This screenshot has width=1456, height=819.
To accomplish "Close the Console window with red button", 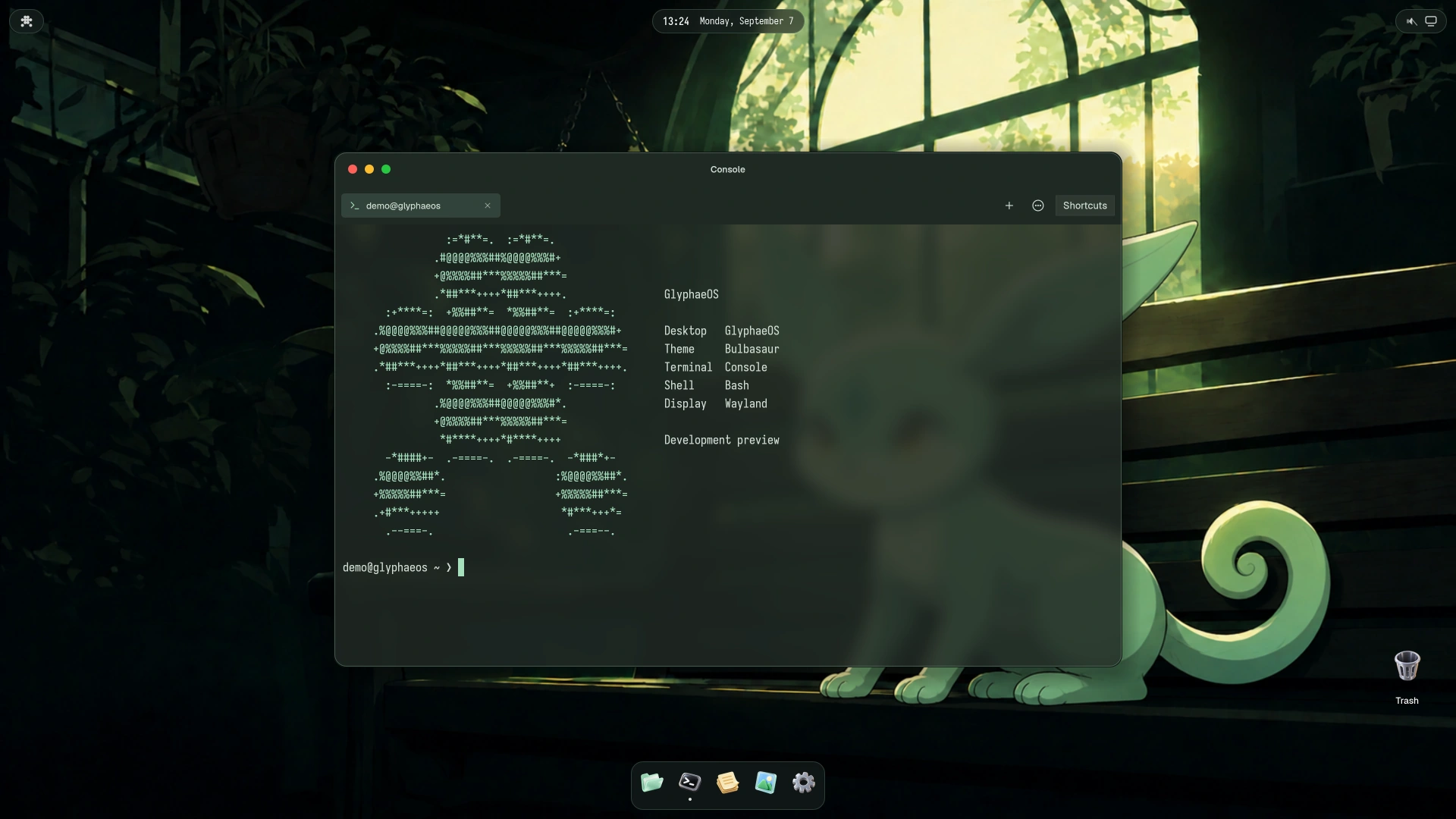I will [353, 169].
